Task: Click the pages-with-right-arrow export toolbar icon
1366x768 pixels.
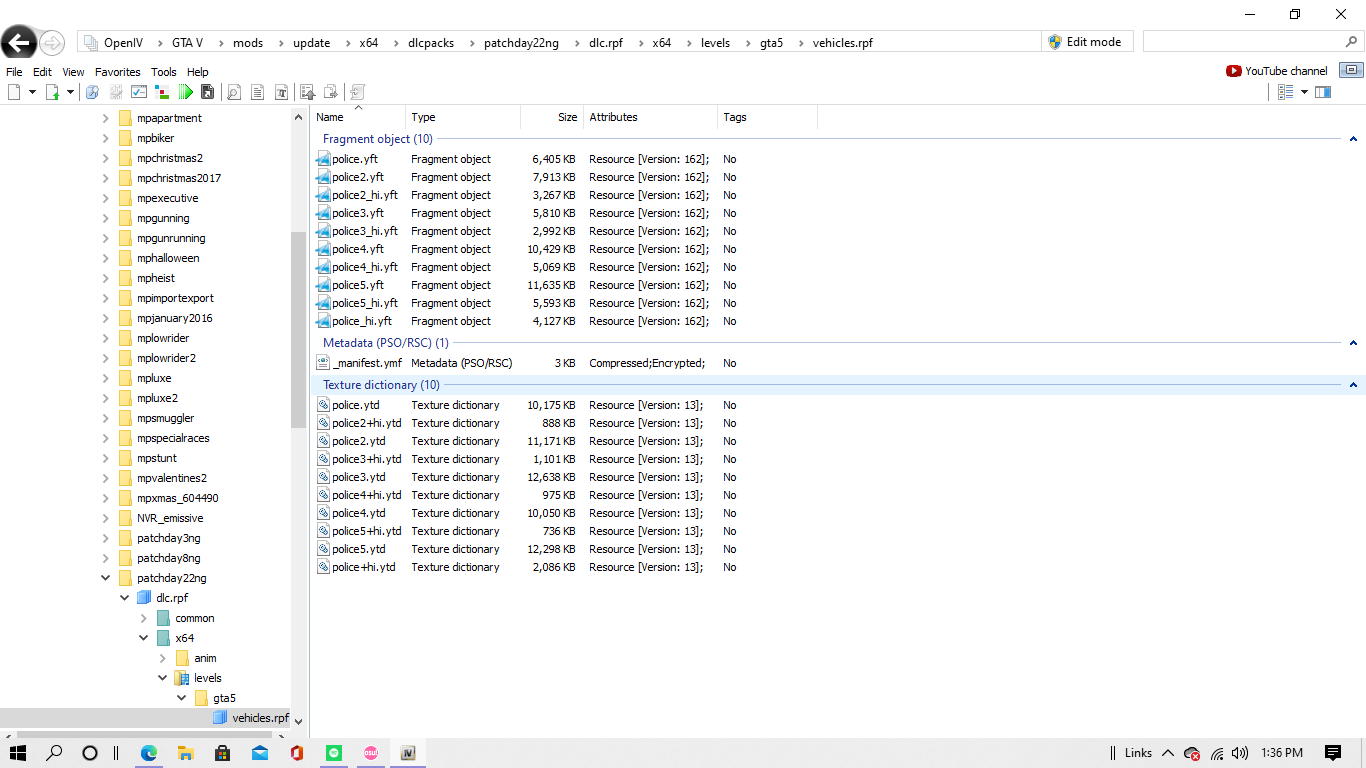Action: pos(331,92)
